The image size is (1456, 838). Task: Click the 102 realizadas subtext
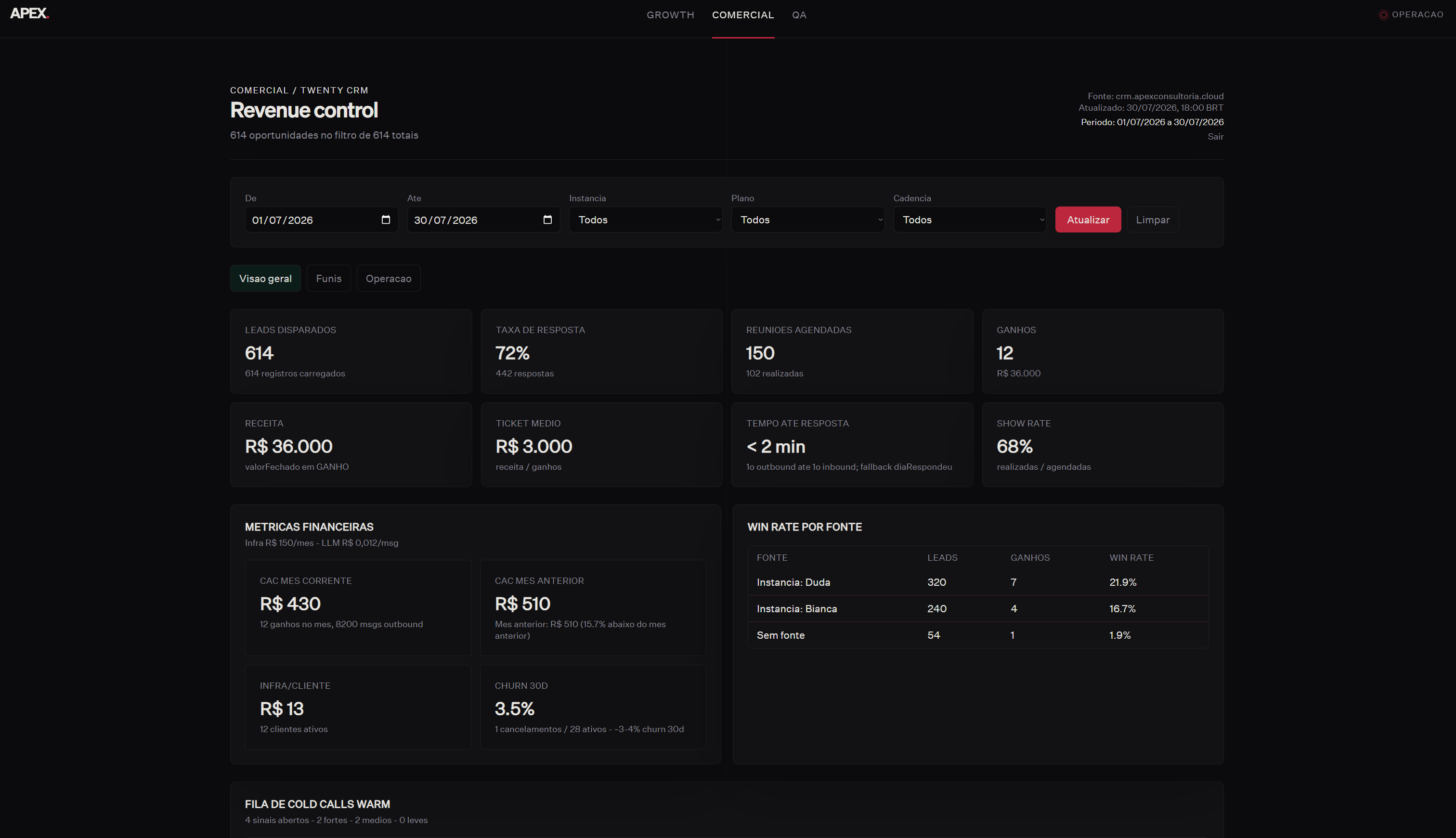point(774,374)
